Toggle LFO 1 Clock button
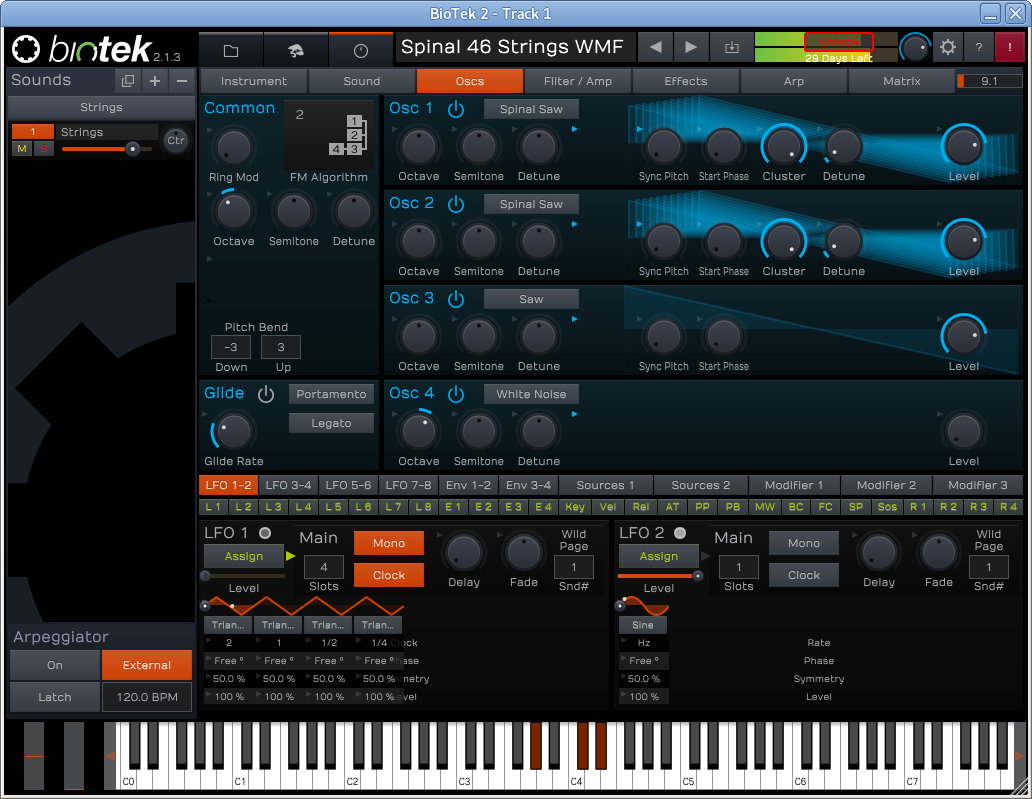Screen dimensions: 1032x799 click(389, 575)
